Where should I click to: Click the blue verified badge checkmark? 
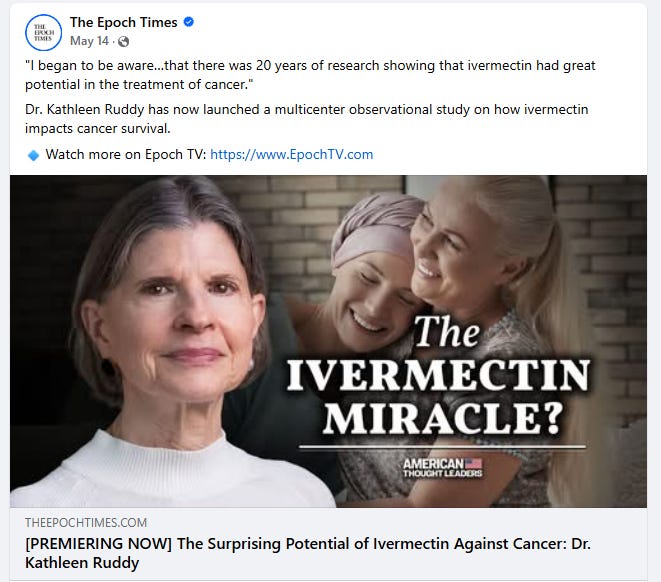pos(189,22)
